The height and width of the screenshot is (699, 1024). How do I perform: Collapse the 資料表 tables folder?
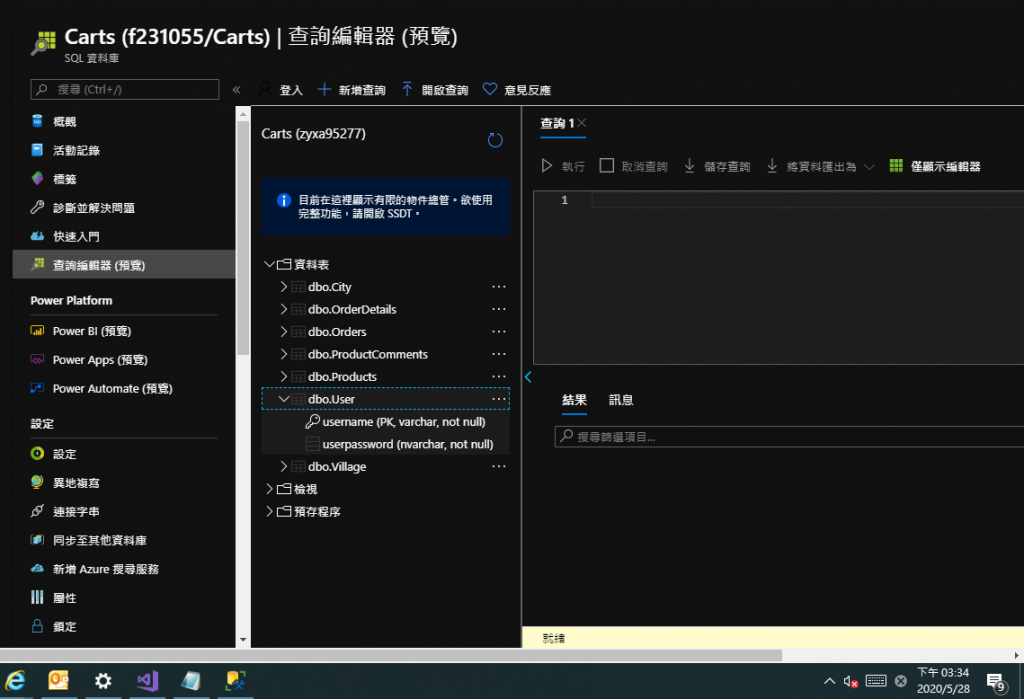tap(269, 265)
